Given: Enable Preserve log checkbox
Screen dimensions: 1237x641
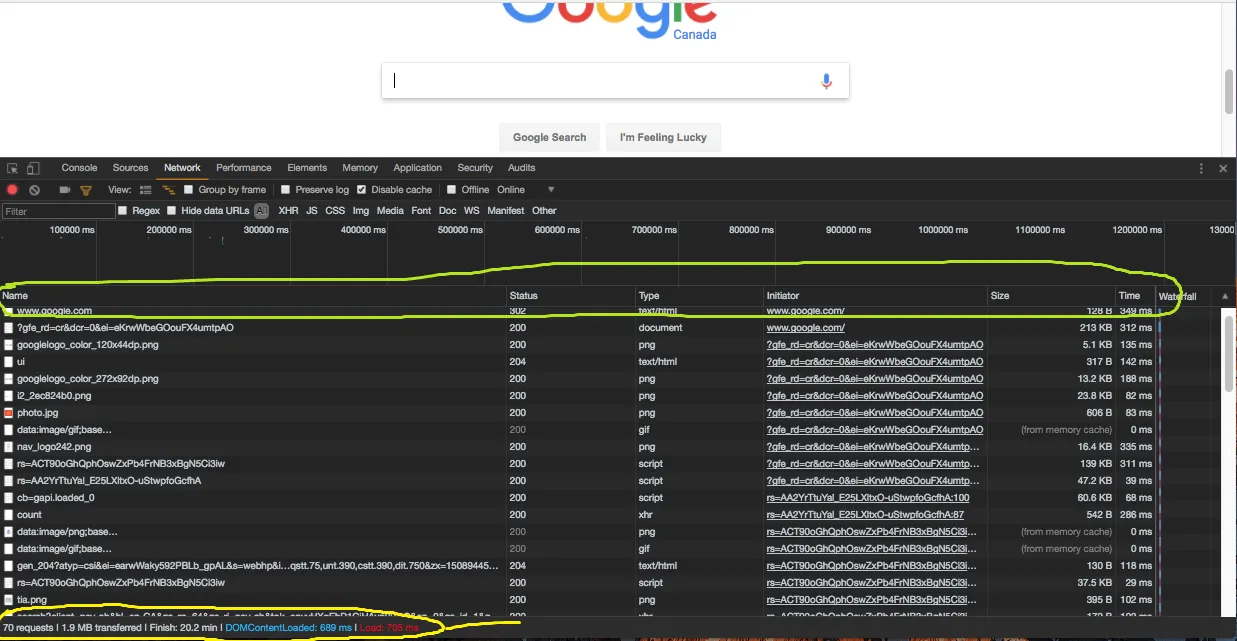Looking at the screenshot, I should click(x=285, y=190).
